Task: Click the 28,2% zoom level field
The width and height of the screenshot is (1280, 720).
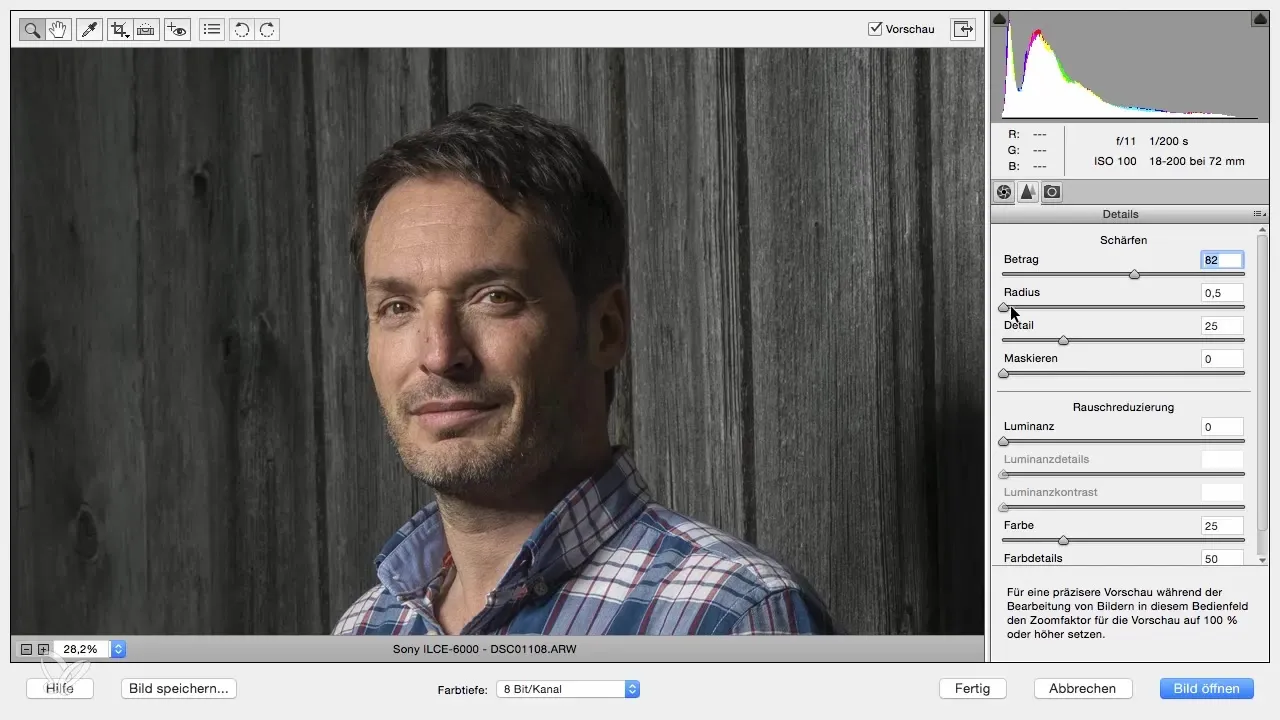Action: click(82, 649)
